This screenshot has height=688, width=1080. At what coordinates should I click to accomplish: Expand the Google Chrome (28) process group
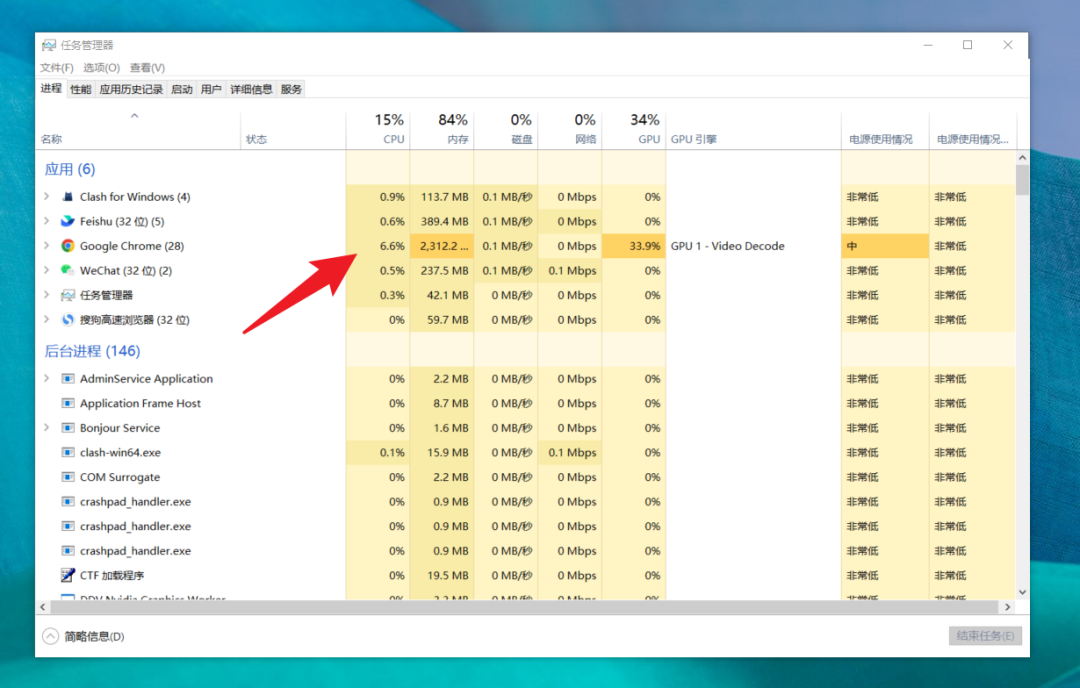47,245
